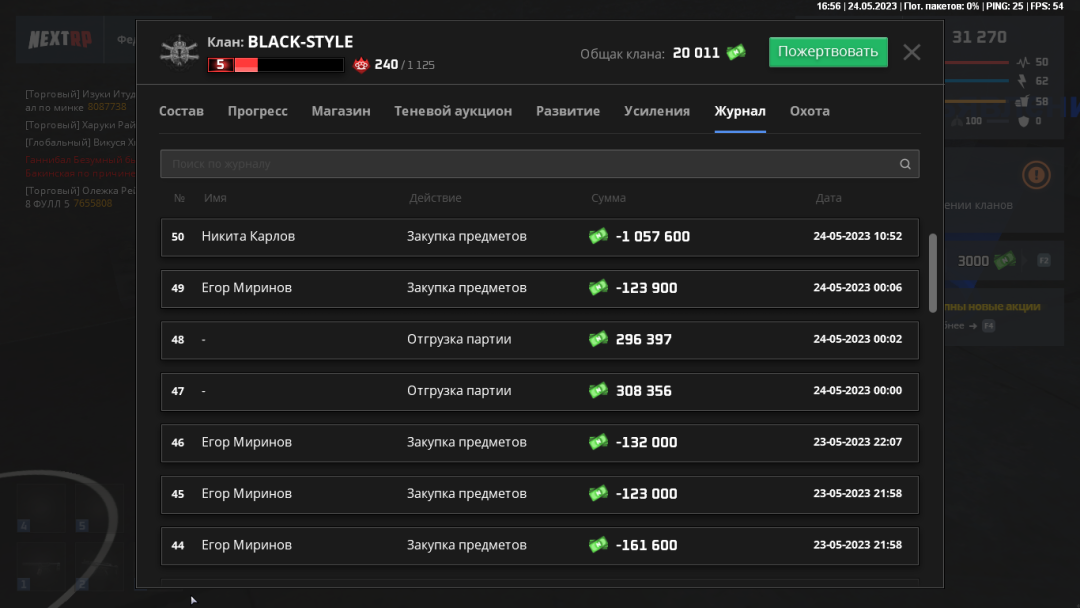This screenshot has height=608, width=1080.
Task: Click the red skull clan points icon
Action: coord(361,65)
